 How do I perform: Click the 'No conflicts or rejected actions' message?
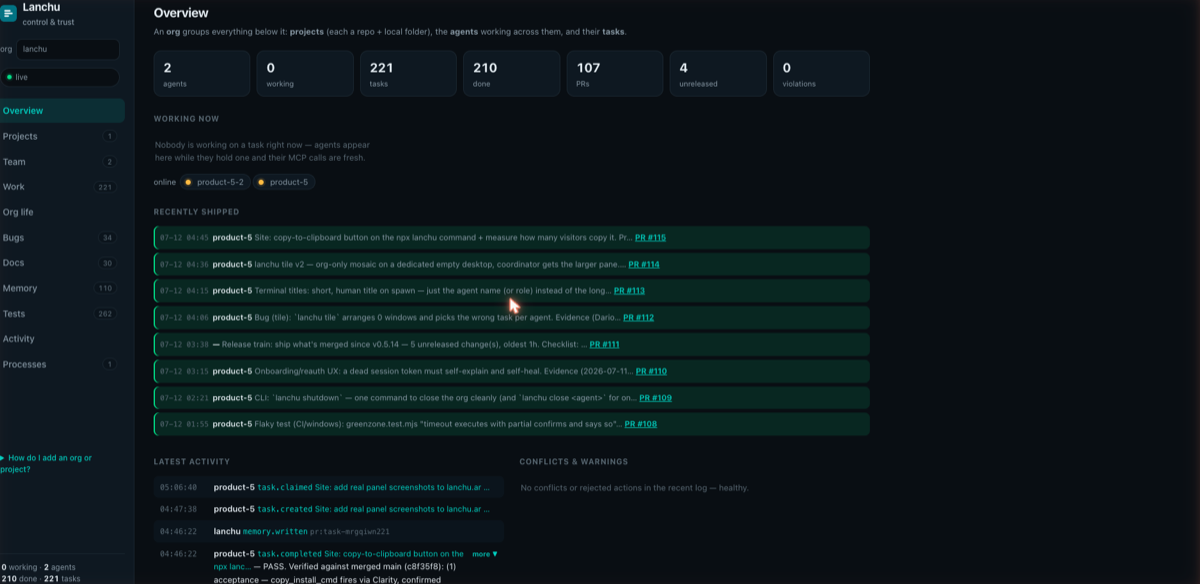tap(634, 488)
